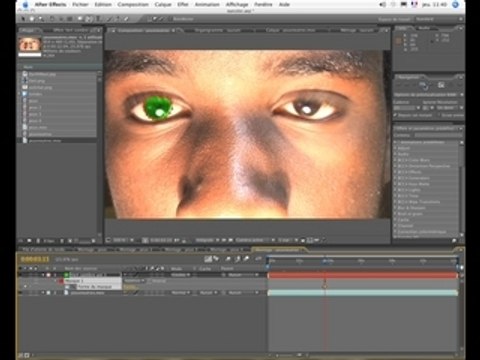The image size is (480, 360).
Task: Expand the BCC Lights effects category
Action: tap(395, 190)
